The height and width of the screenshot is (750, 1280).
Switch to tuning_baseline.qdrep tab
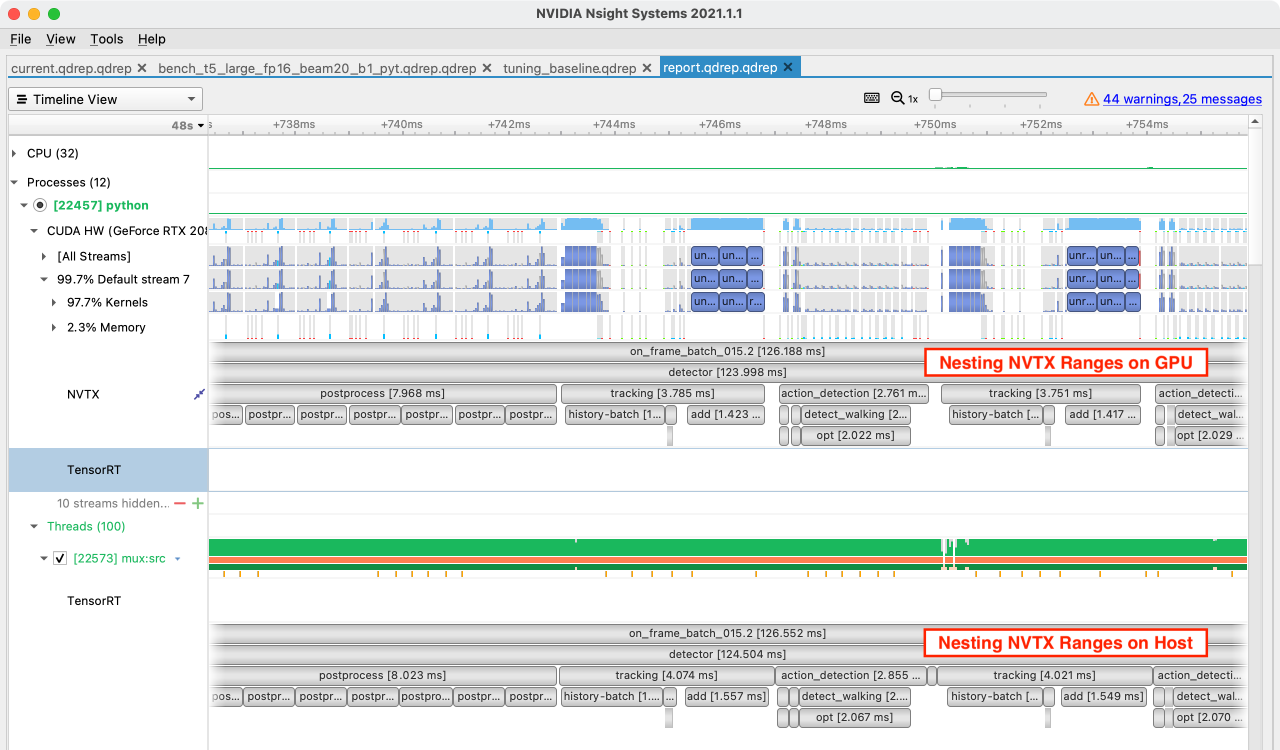point(570,68)
